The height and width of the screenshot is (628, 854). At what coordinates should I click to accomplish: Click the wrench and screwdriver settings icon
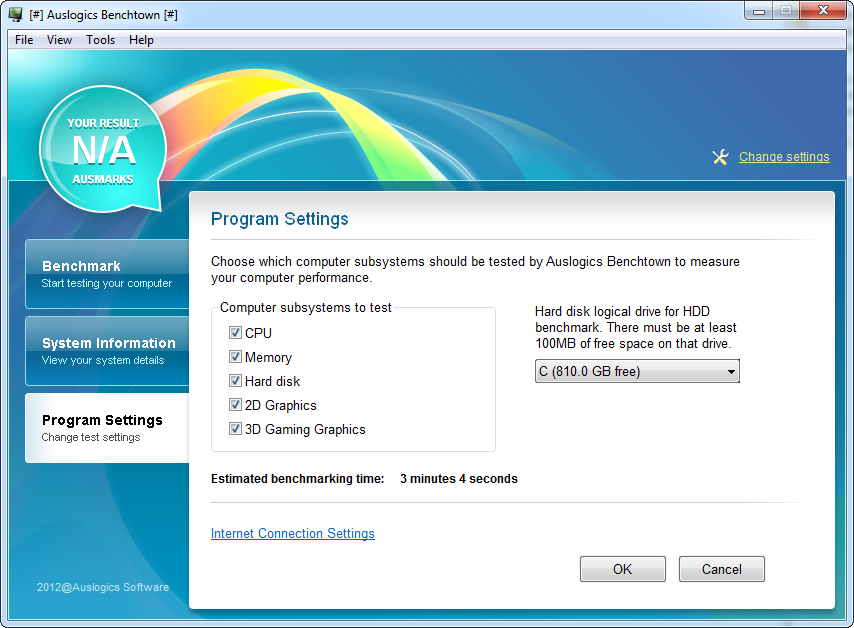pyautogui.click(x=720, y=157)
